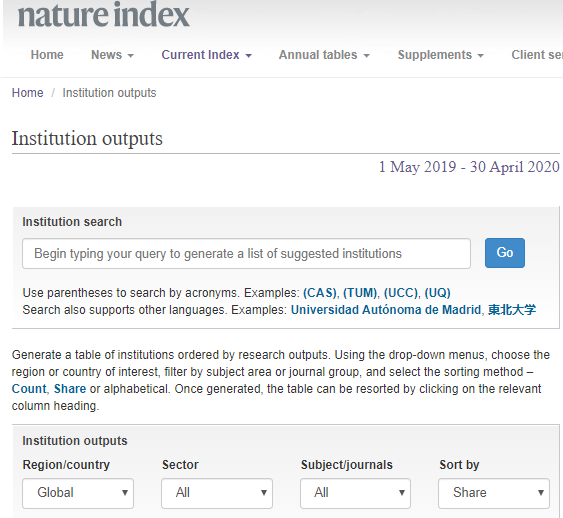
Task: Open the Region/country dropdown set to Global
Action: [78, 493]
